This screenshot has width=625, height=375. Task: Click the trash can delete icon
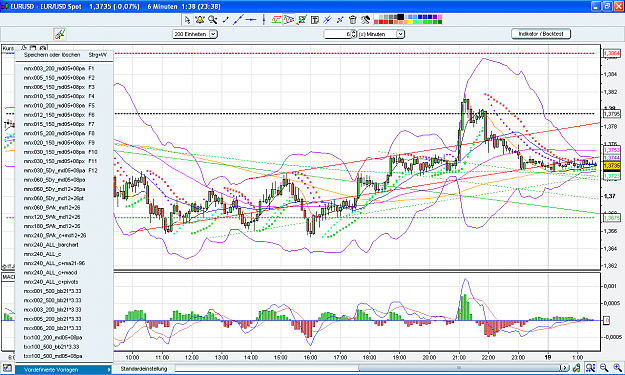pos(352,20)
